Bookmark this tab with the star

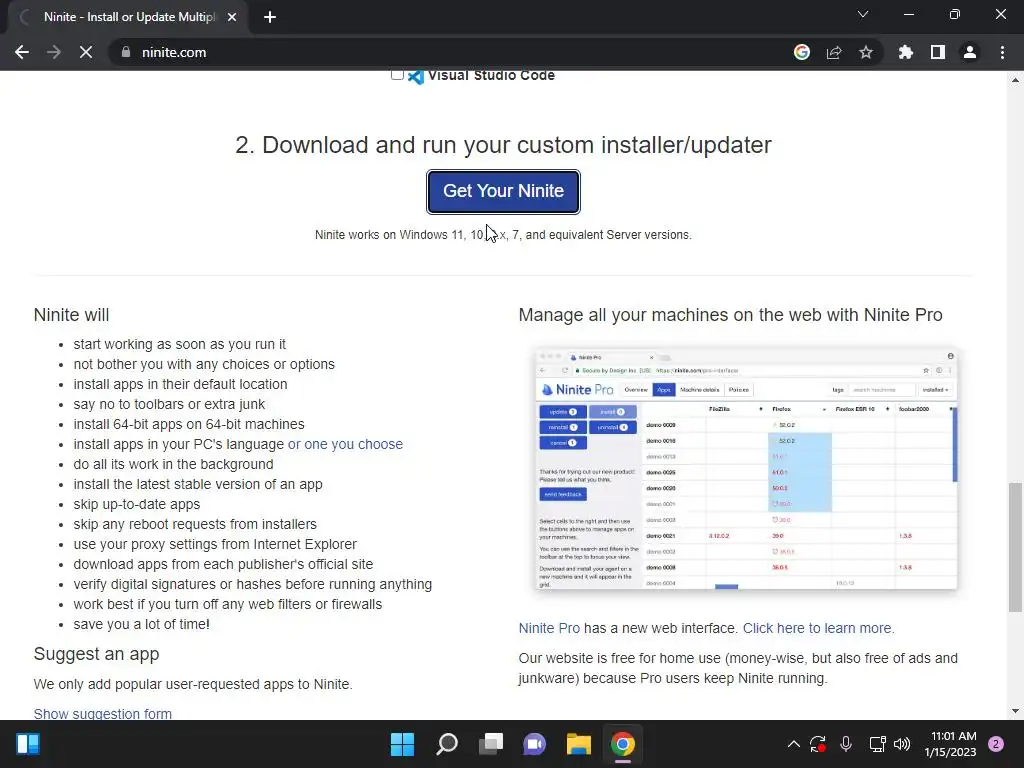(x=866, y=52)
